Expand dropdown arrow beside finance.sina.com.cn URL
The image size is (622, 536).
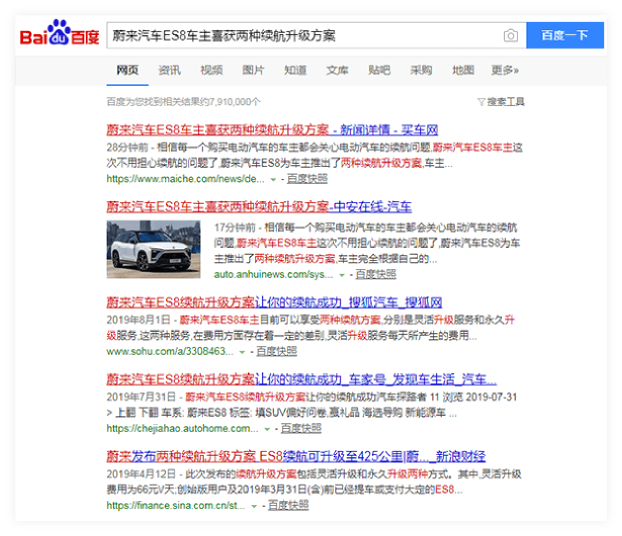[254, 506]
